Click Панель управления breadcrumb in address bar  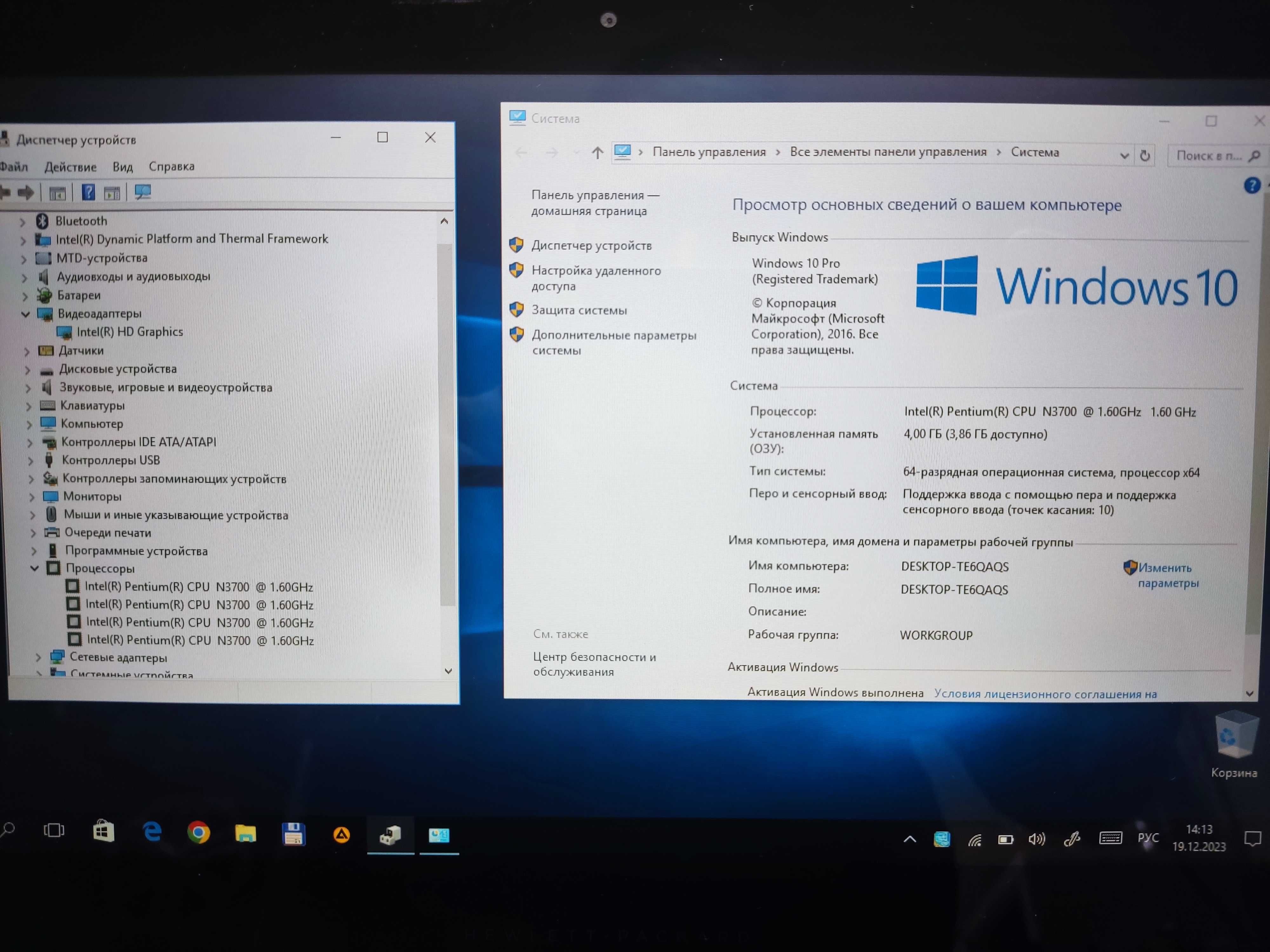[709, 152]
